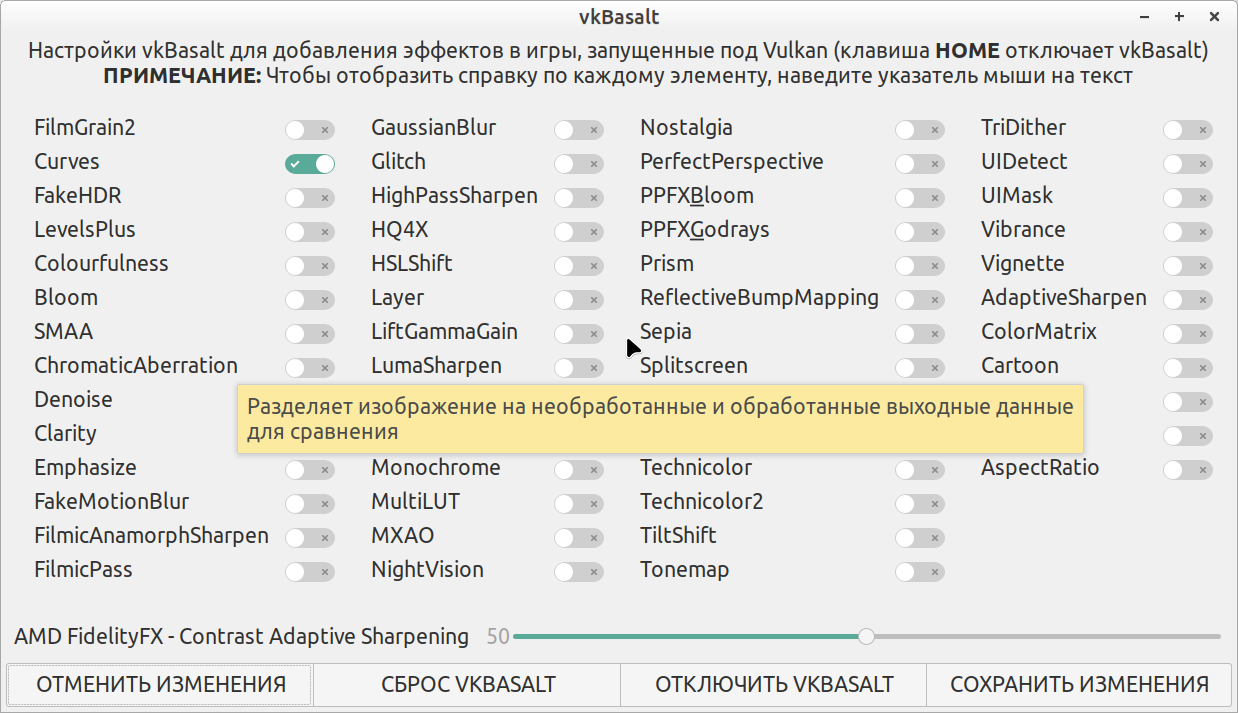
Task: Turn on the Tonemap switch
Action: (x=919, y=572)
